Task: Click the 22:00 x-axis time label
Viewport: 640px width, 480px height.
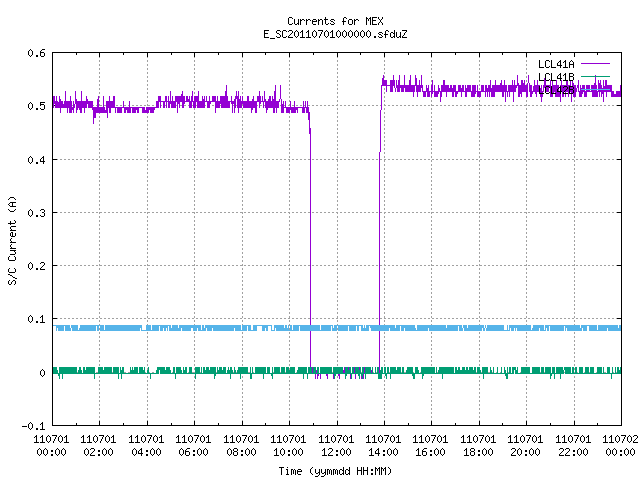Action: coord(573,452)
